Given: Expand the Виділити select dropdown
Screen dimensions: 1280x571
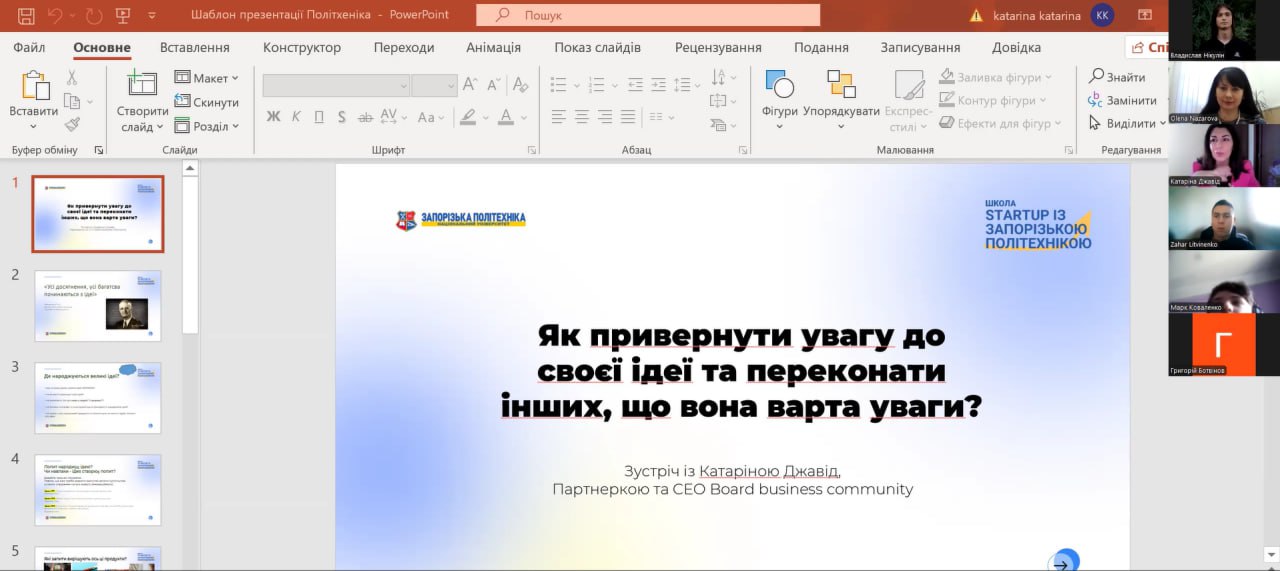Looking at the screenshot, I should (1126, 123).
